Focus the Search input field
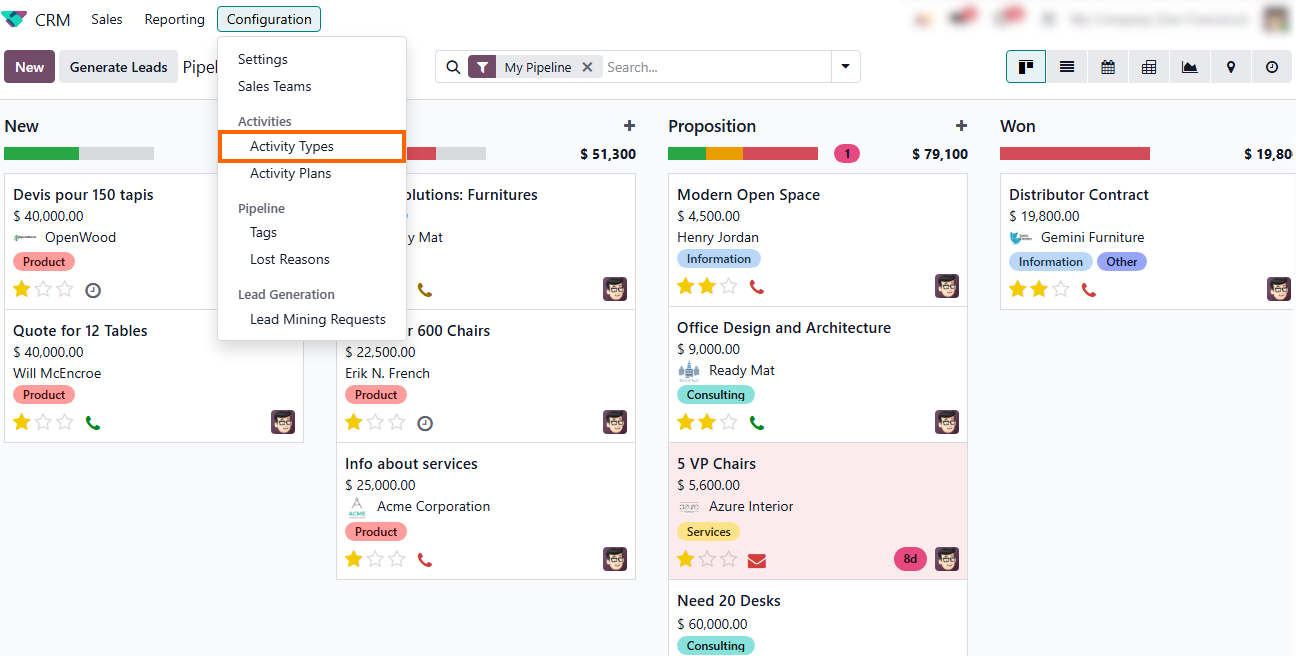This screenshot has height=656, width=1296. pos(715,67)
